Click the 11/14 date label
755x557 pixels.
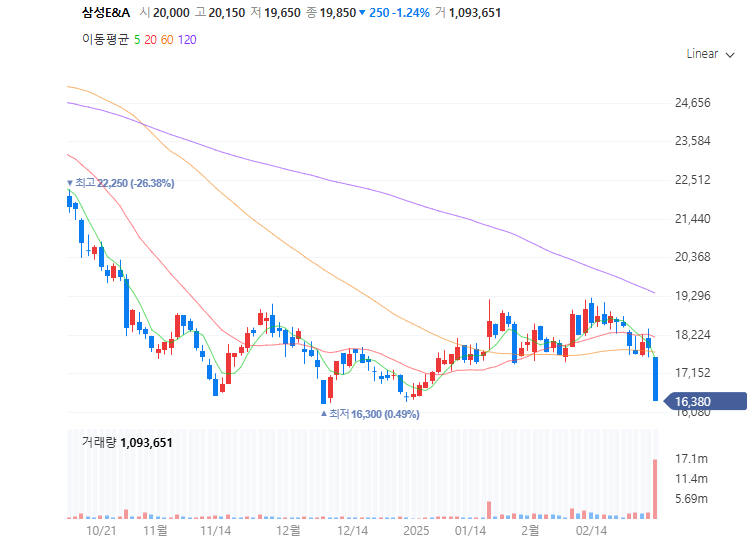[216, 531]
